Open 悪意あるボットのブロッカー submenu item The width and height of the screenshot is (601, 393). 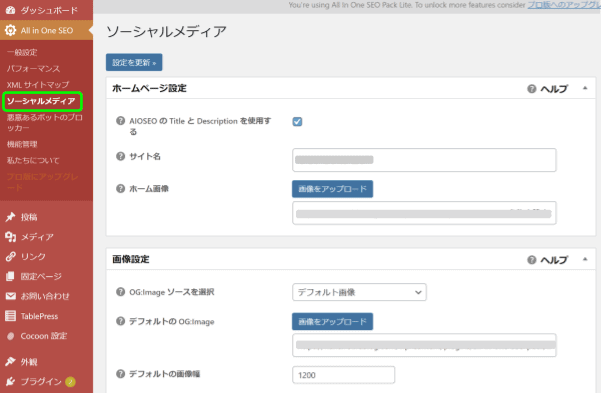[44, 123]
